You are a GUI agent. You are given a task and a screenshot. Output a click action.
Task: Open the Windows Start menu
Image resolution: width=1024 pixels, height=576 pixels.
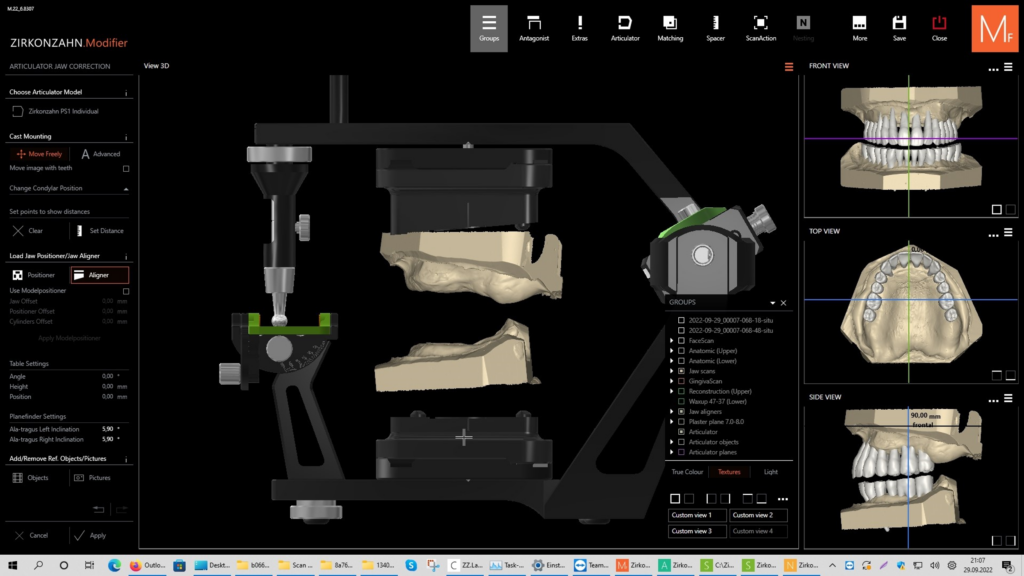click(x=12, y=566)
